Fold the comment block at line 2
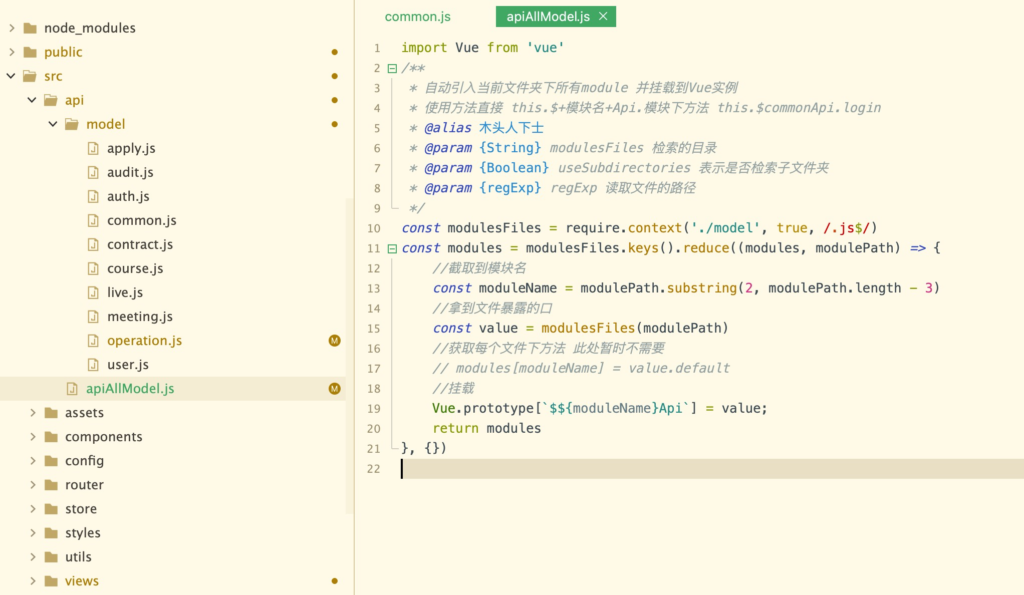The width and height of the screenshot is (1024, 595). pos(392,68)
